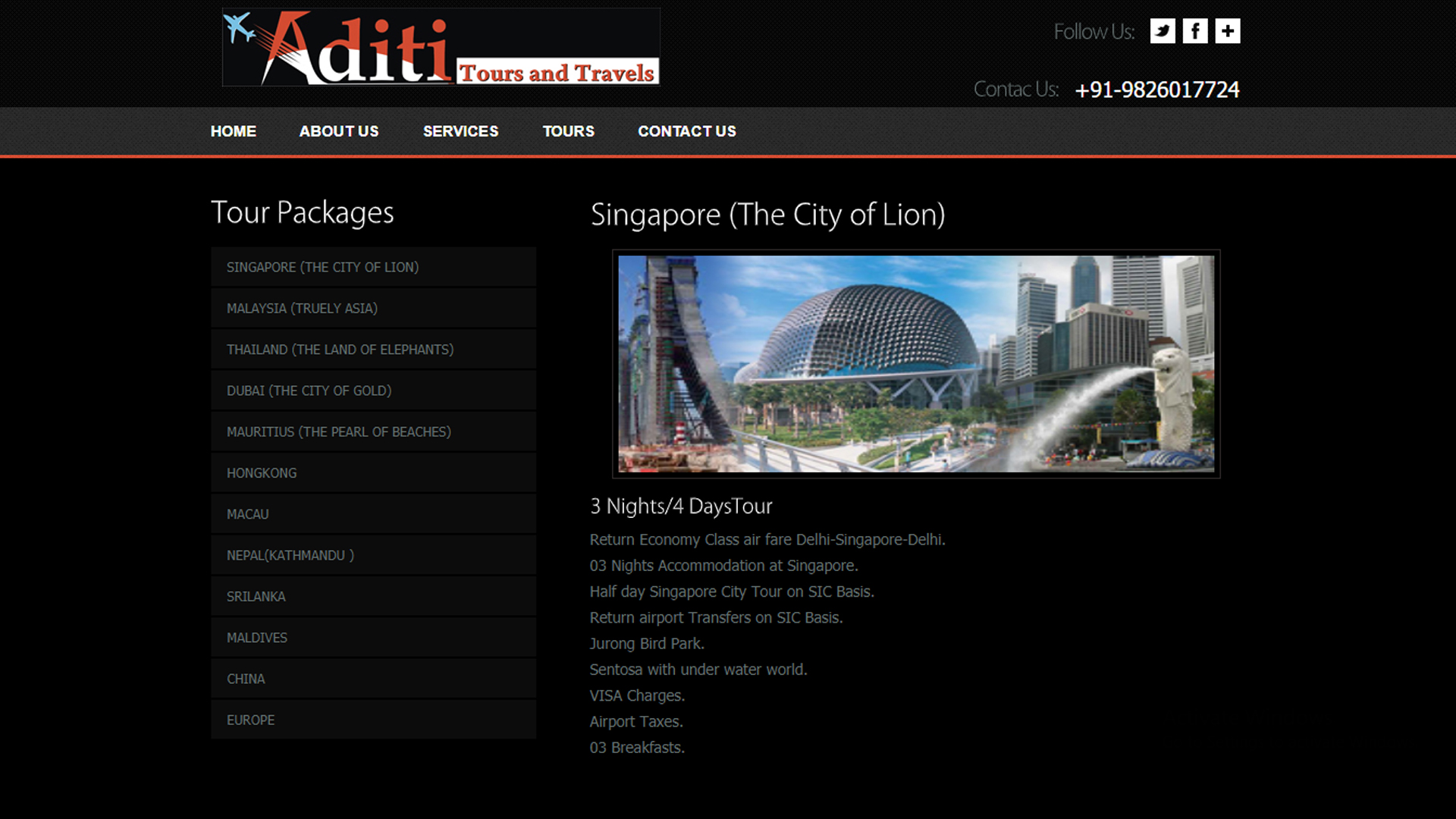Image resolution: width=1456 pixels, height=819 pixels.
Task: Click the Return airport Transfers on SIC line
Action: coord(717,618)
